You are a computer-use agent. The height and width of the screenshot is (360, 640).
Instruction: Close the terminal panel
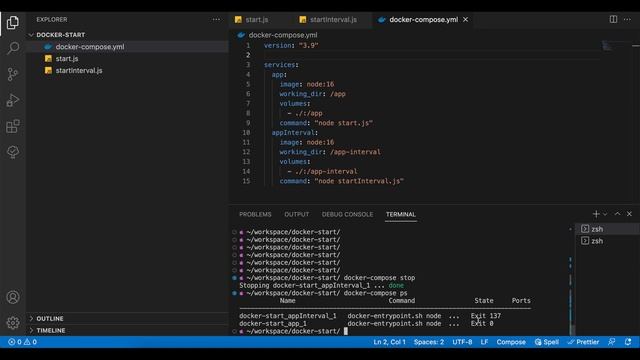tap(629, 214)
